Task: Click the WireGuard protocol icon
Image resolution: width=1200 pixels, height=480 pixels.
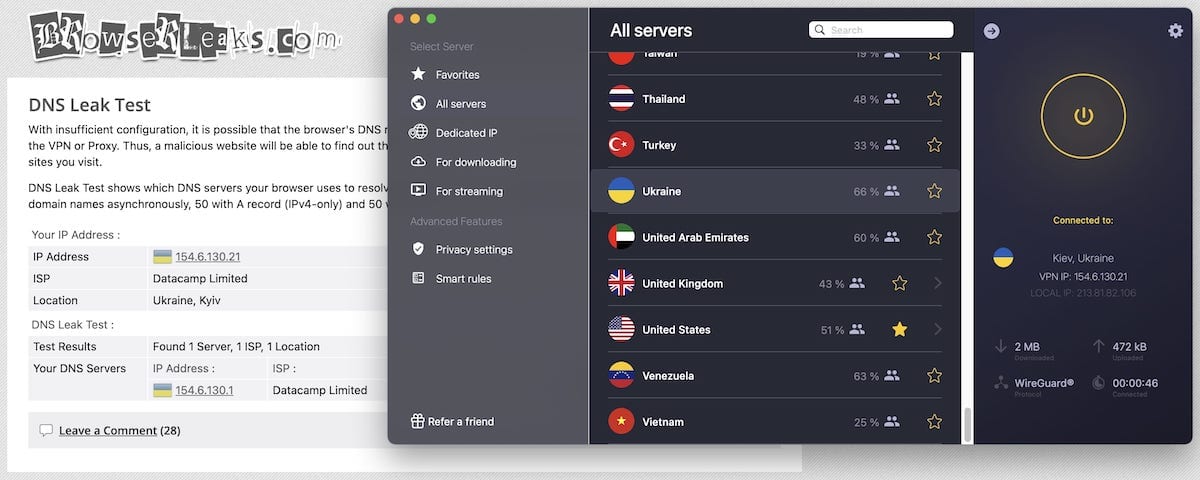Action: (x=1000, y=382)
